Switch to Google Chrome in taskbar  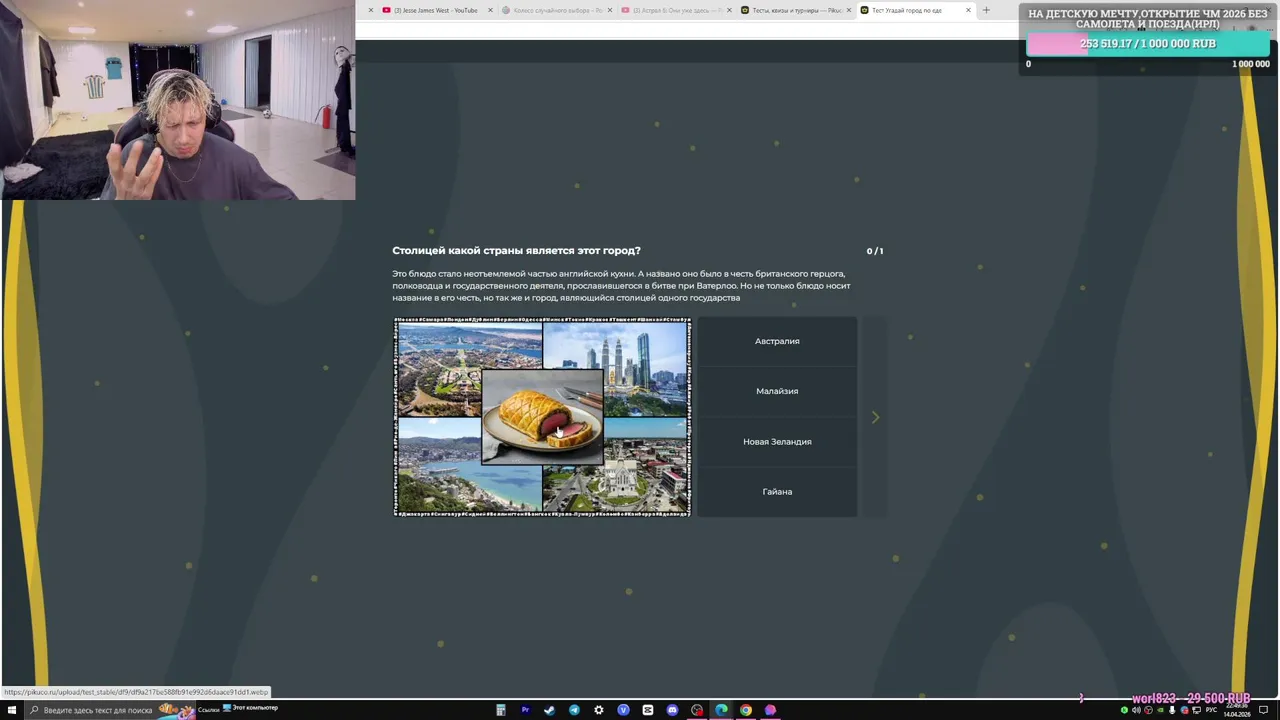(746, 710)
